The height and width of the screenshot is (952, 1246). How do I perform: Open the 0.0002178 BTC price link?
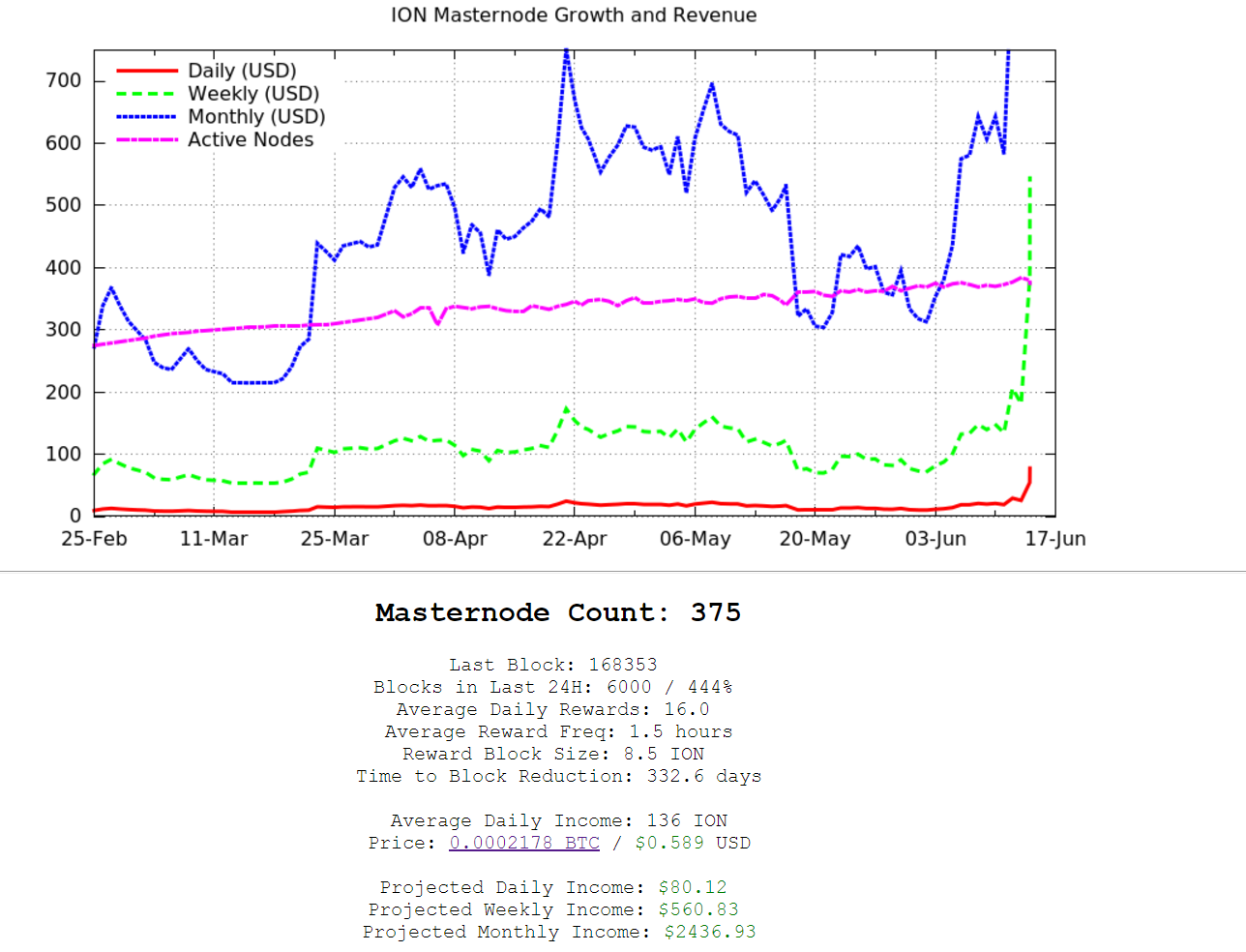[x=524, y=843]
